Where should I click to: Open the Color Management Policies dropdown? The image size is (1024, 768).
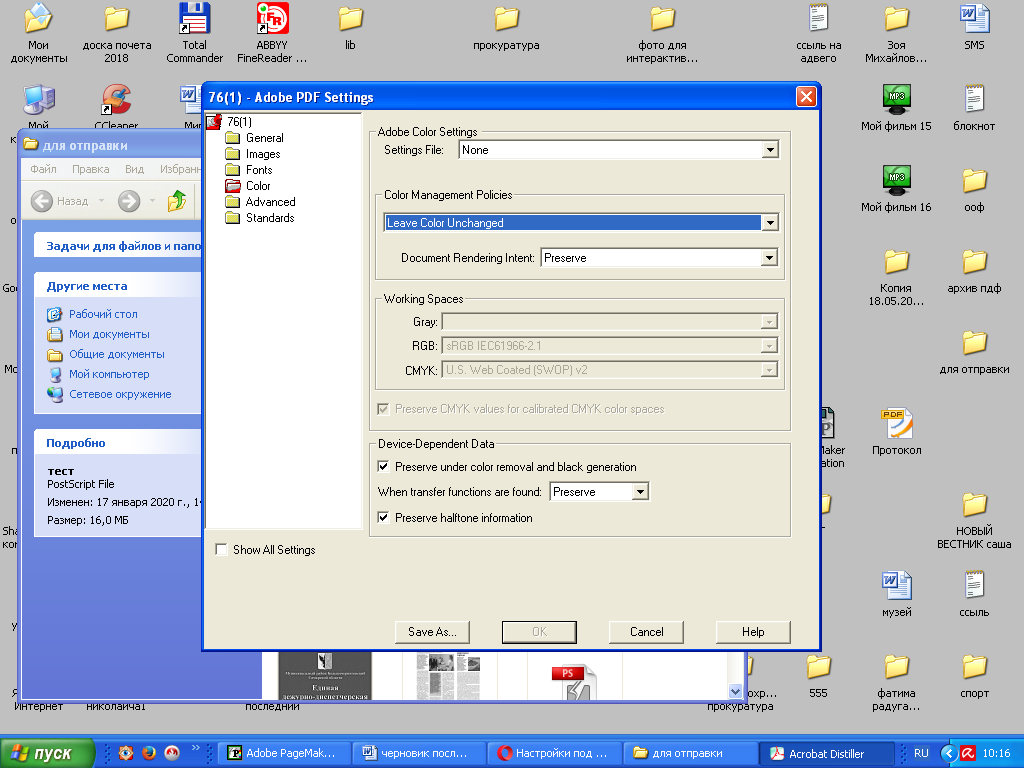(771, 223)
